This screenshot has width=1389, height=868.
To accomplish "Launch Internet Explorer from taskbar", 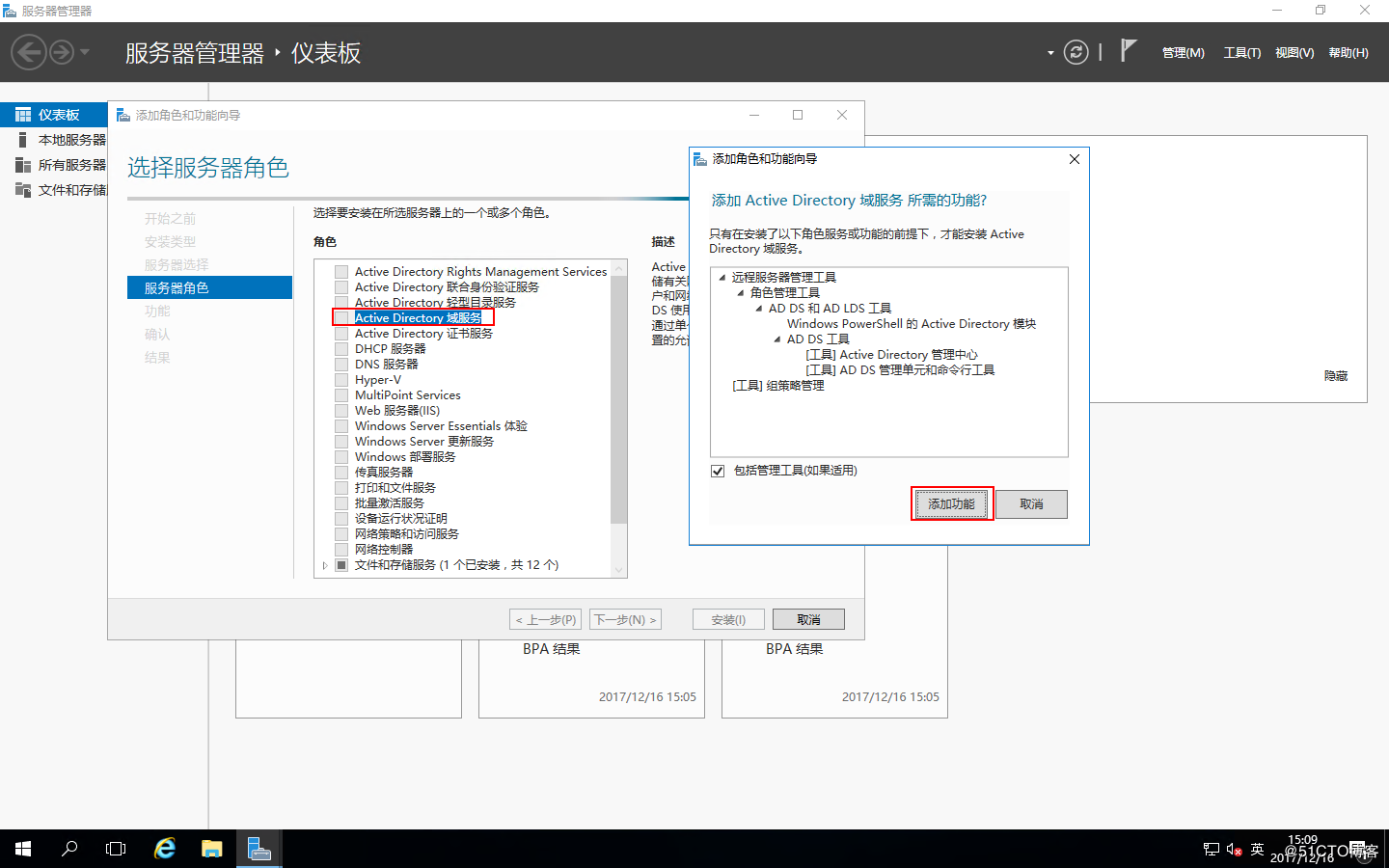I will pos(165,849).
